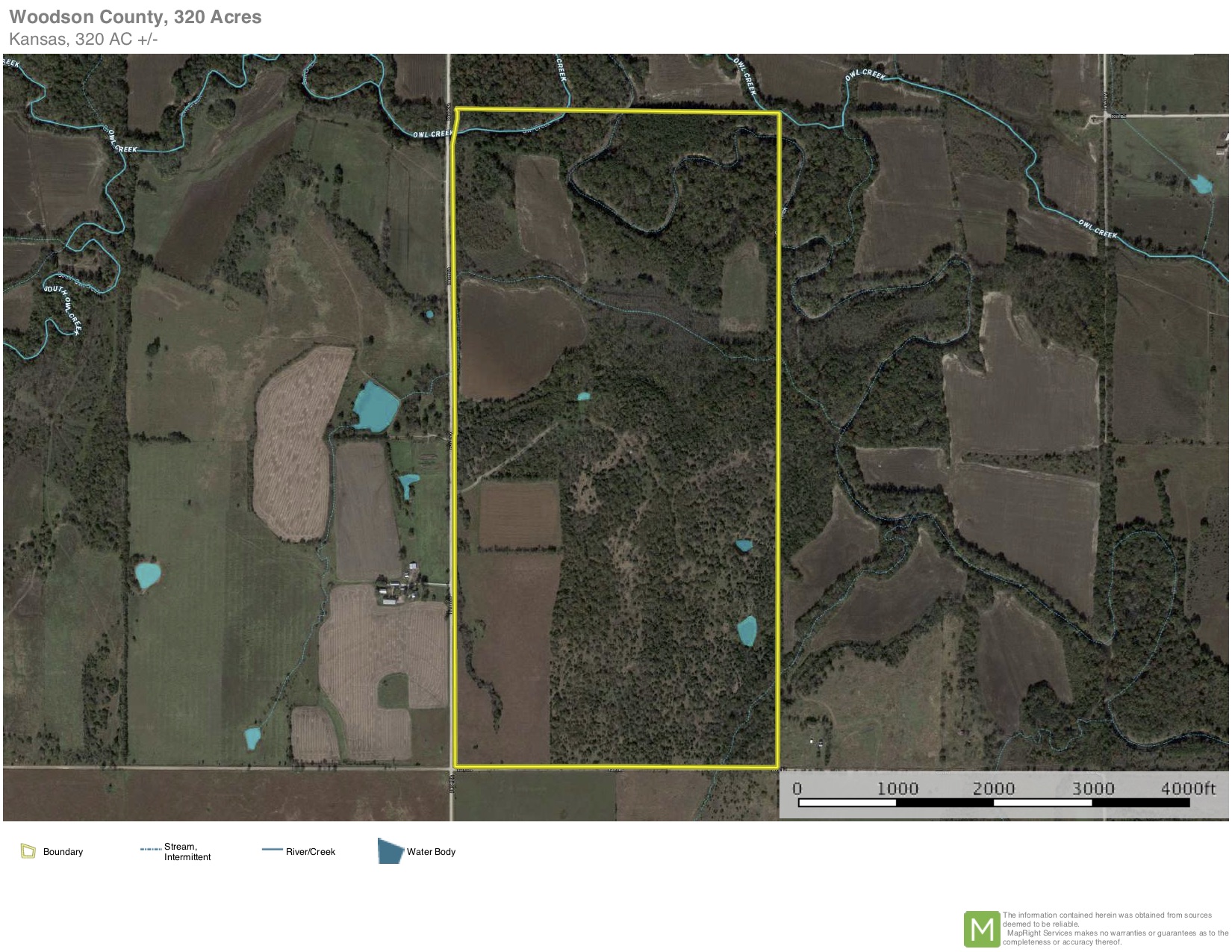Click the Water Body legend text label

(x=431, y=852)
